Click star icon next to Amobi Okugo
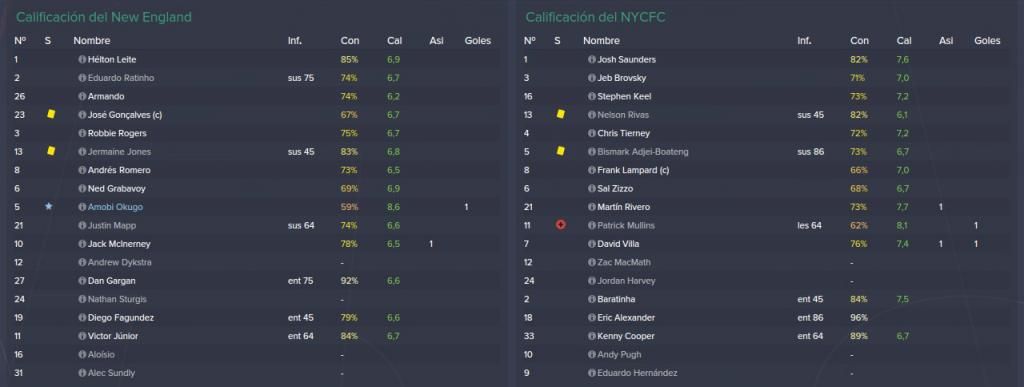 (x=48, y=207)
